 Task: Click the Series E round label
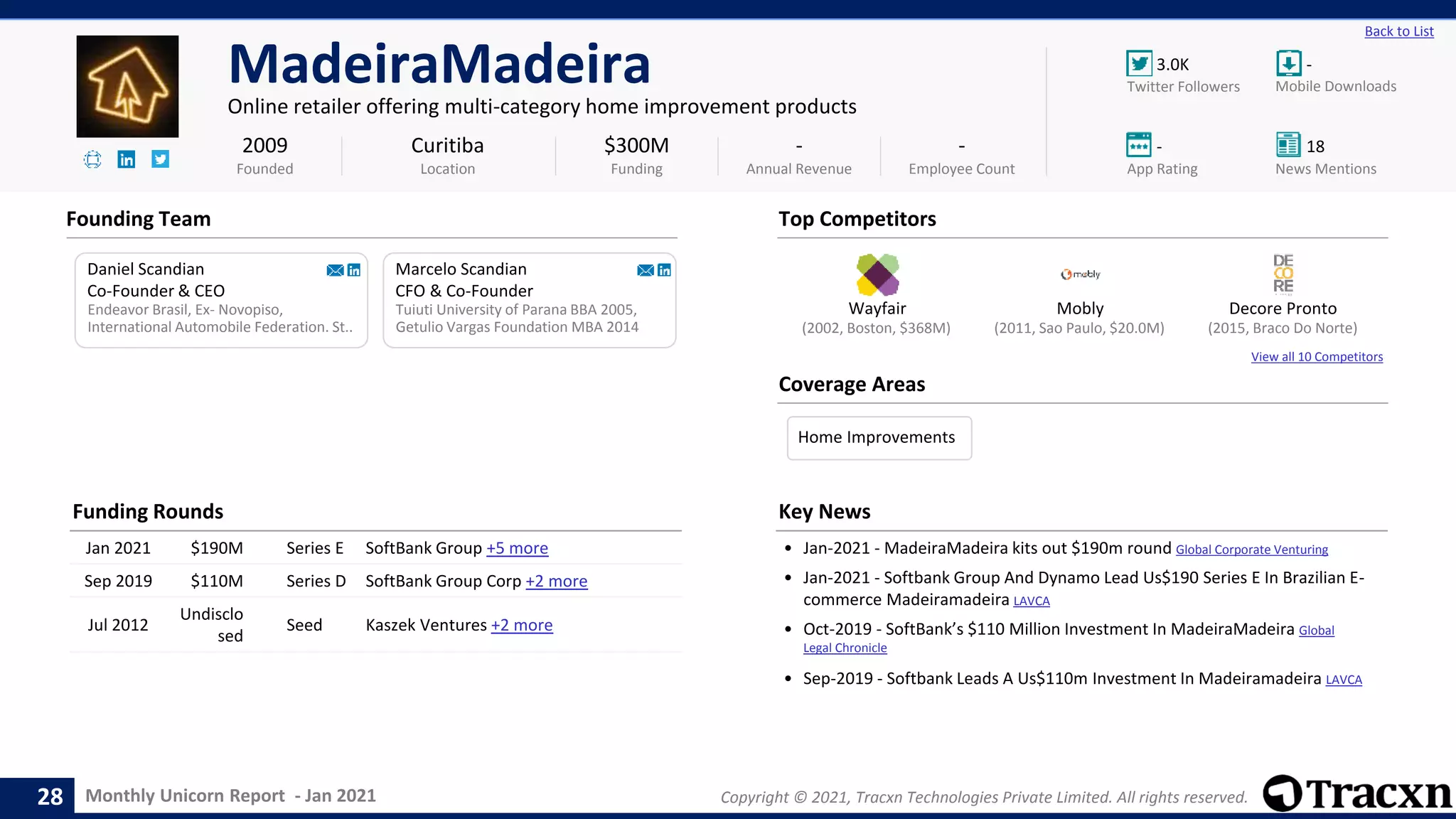[315, 548]
